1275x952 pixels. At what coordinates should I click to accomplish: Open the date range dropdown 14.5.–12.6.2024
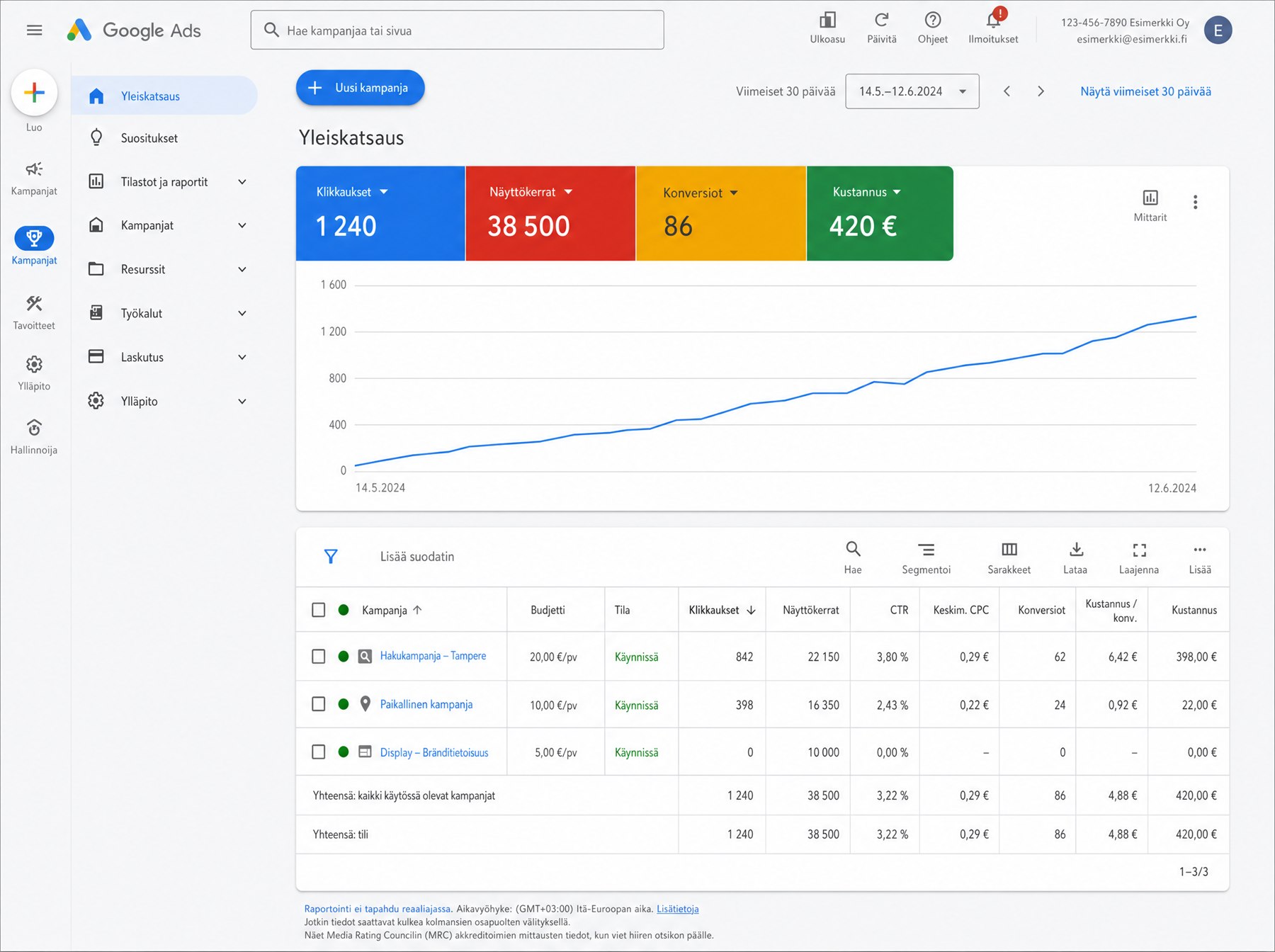point(912,91)
